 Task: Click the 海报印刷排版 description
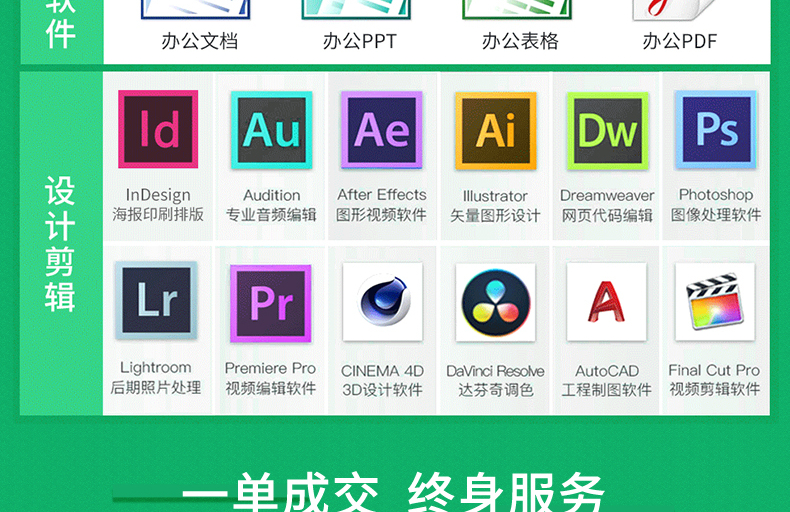pyautogui.click(x=158, y=215)
